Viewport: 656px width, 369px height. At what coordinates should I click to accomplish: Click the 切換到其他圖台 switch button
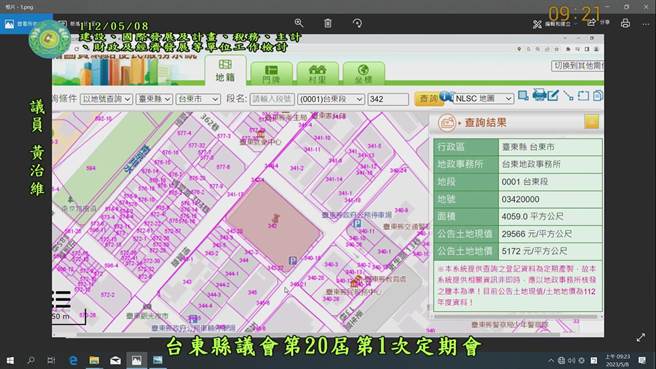point(578,66)
